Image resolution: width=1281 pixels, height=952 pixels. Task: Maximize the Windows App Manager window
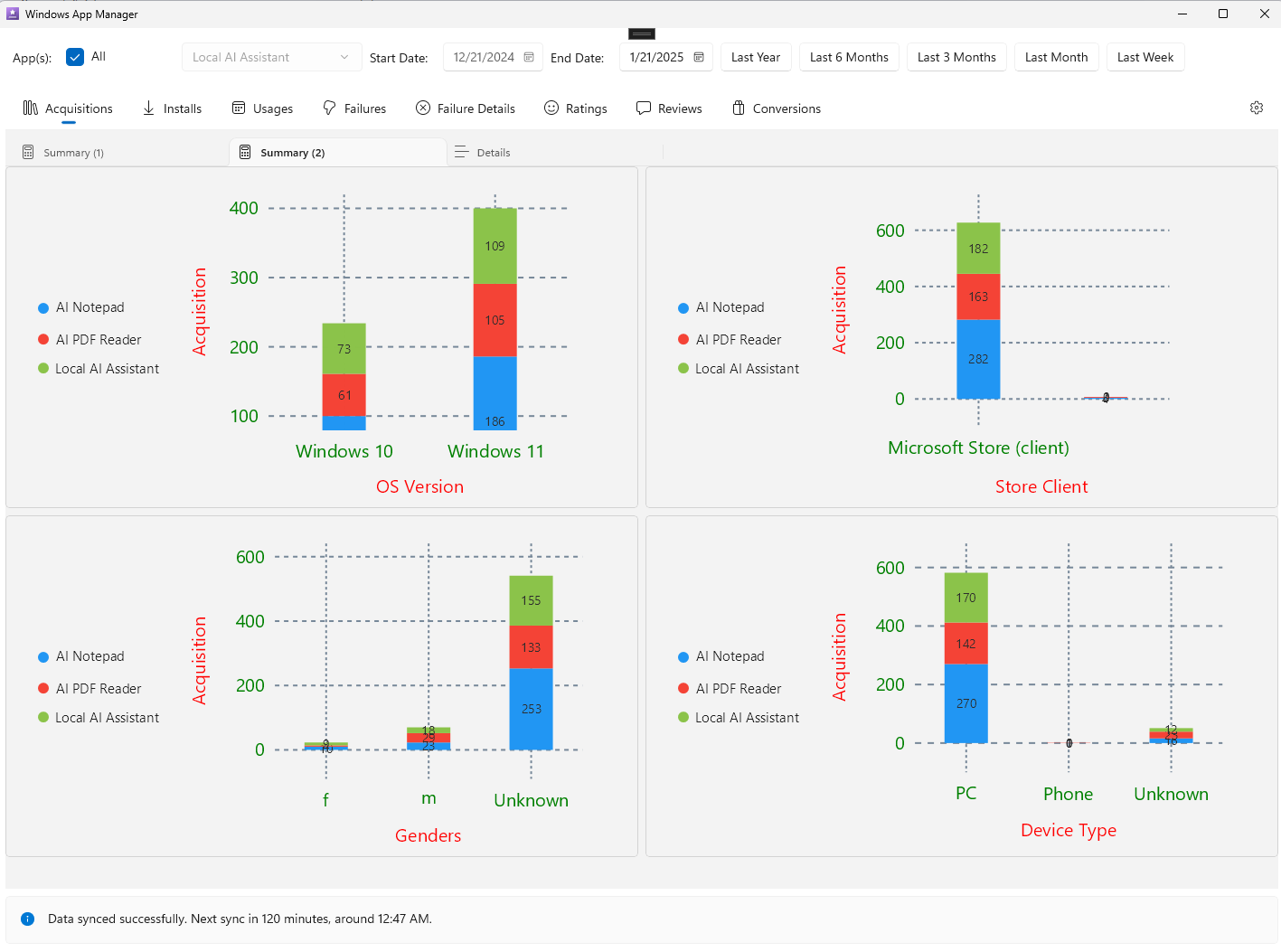tap(1223, 14)
